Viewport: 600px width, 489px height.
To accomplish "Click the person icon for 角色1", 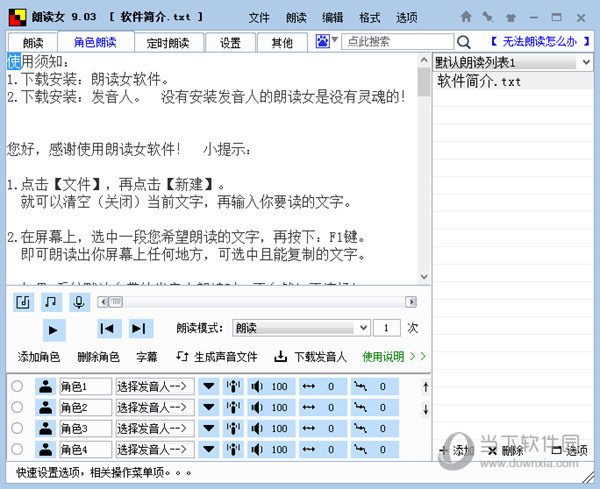I will [46, 386].
